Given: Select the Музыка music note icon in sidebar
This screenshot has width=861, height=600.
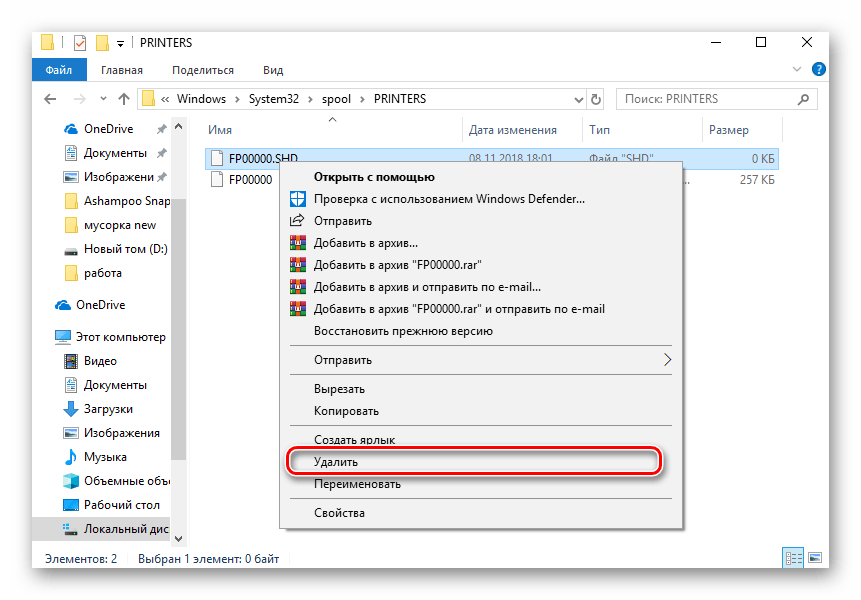Looking at the screenshot, I should click(x=71, y=457).
